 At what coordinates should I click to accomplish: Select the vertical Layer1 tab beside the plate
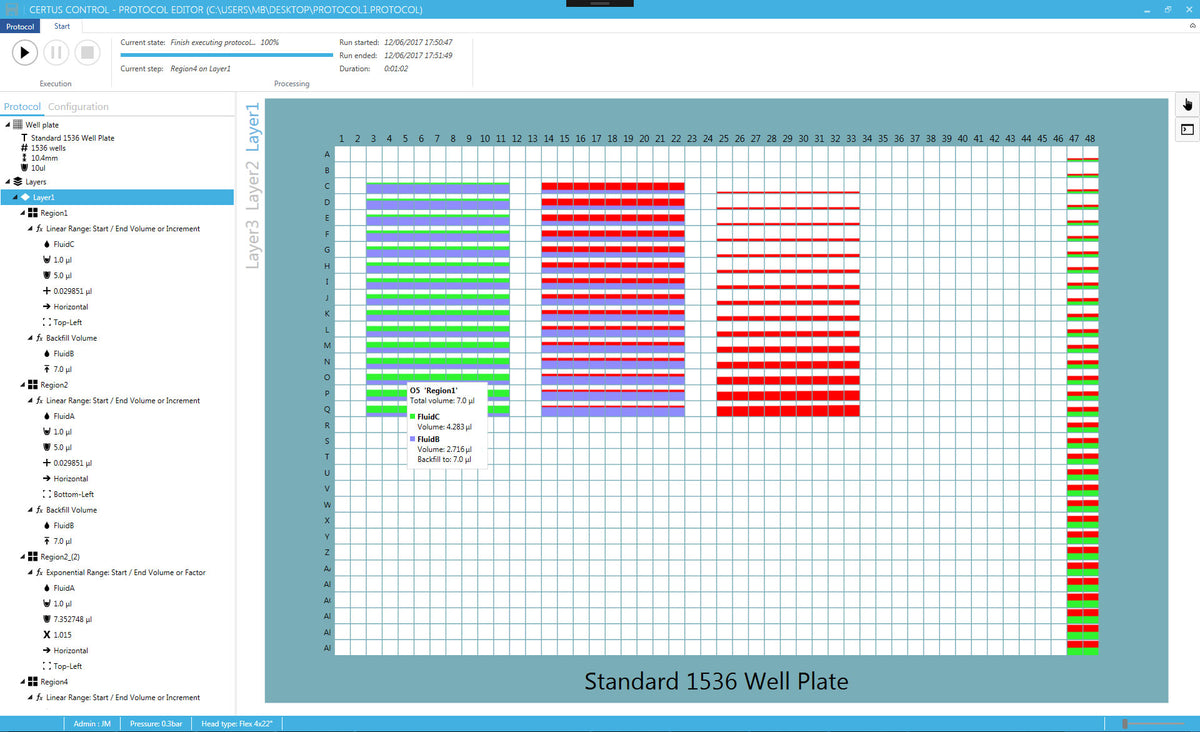(x=253, y=126)
